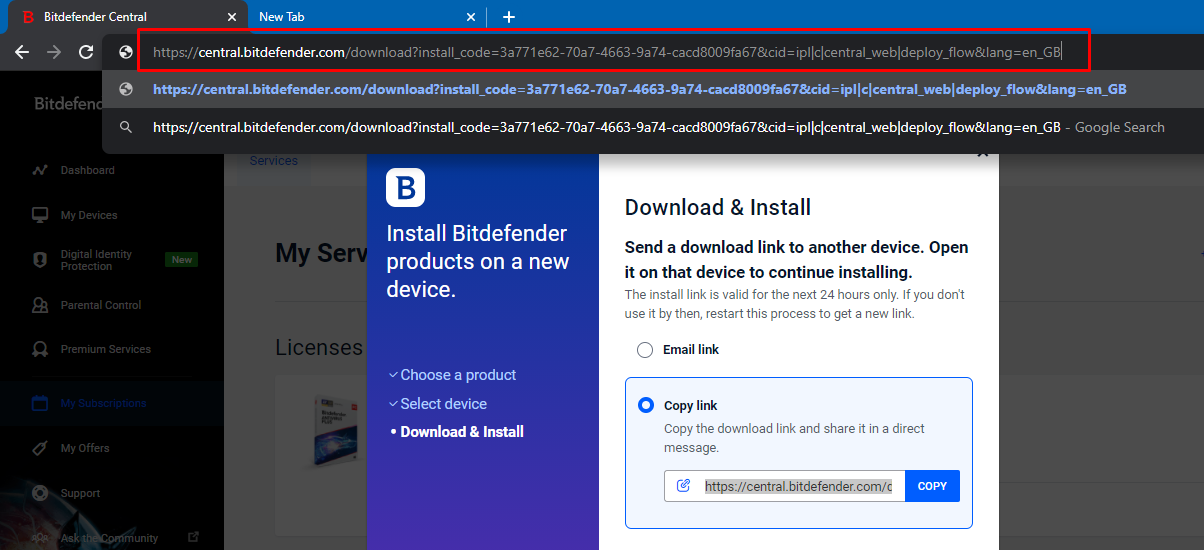The width and height of the screenshot is (1204, 550).
Task: Click the browser back arrow
Action: pyautogui.click(x=22, y=52)
